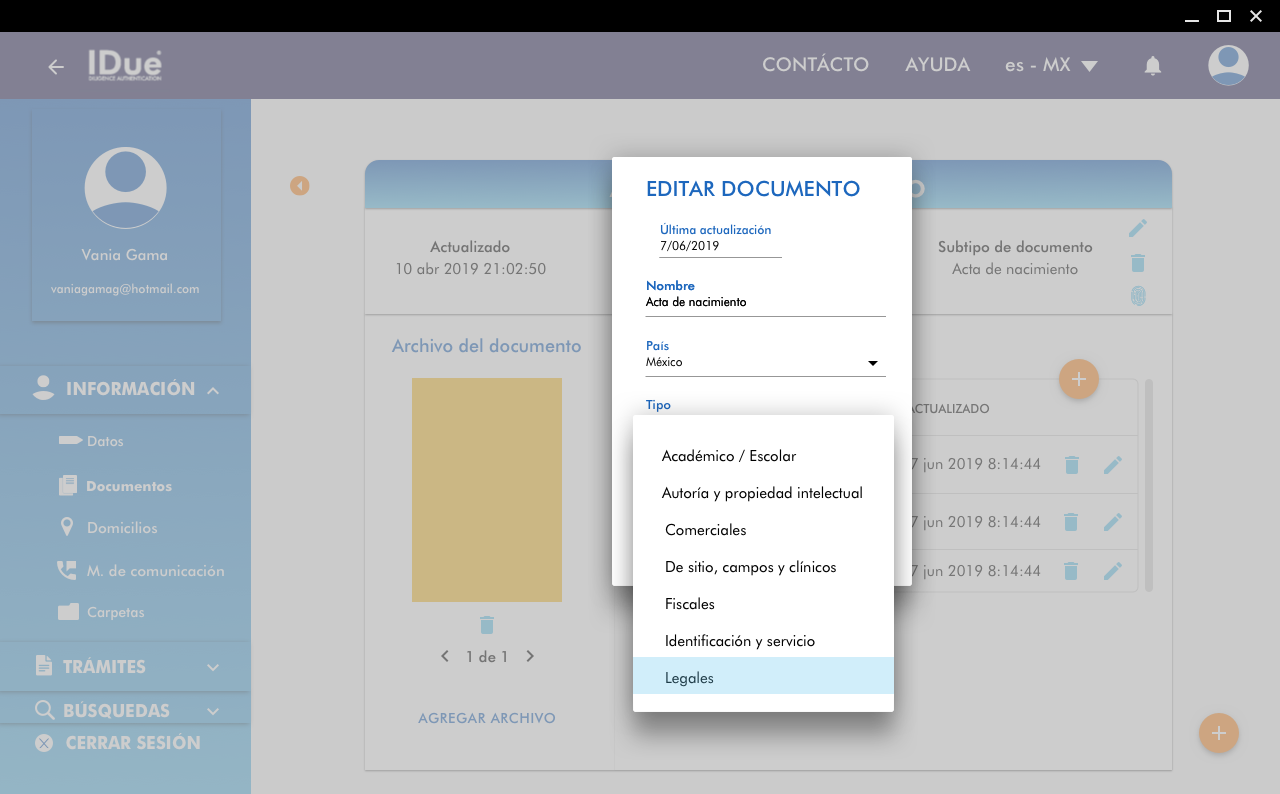This screenshot has width=1280, height=794.
Task: Delete the first row in the table
Action: [x=1071, y=465]
